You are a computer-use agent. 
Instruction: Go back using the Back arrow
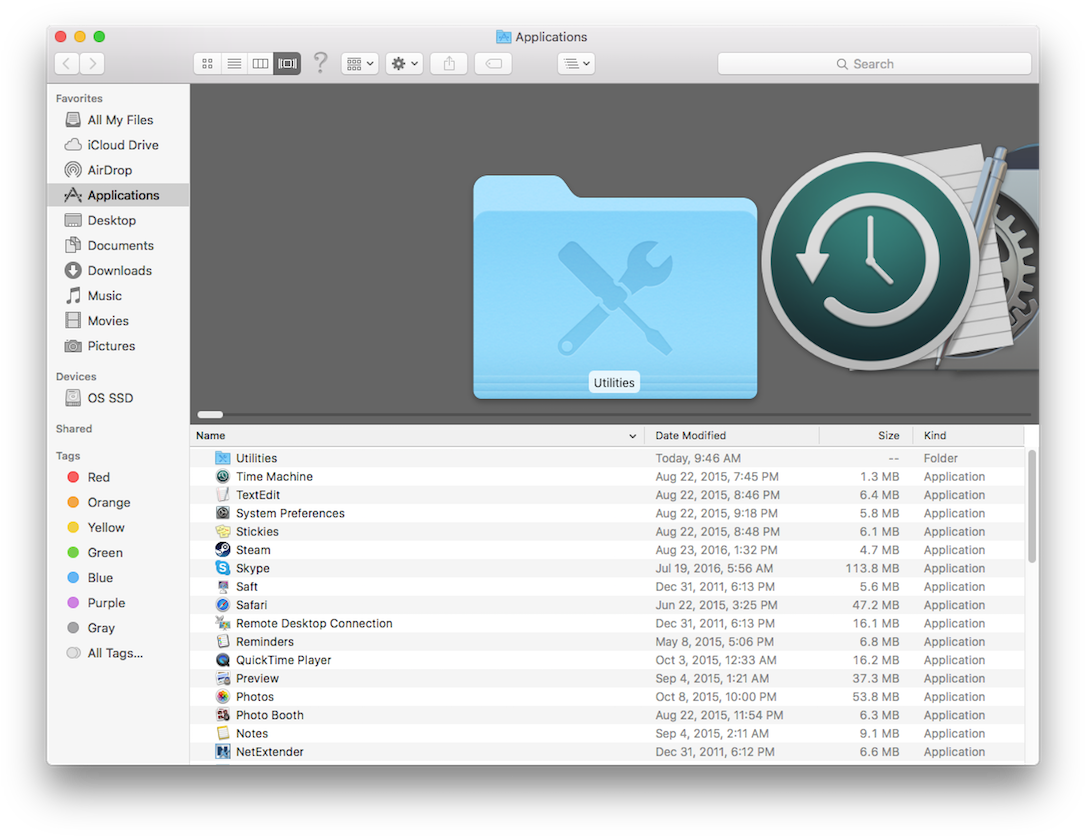(x=65, y=63)
